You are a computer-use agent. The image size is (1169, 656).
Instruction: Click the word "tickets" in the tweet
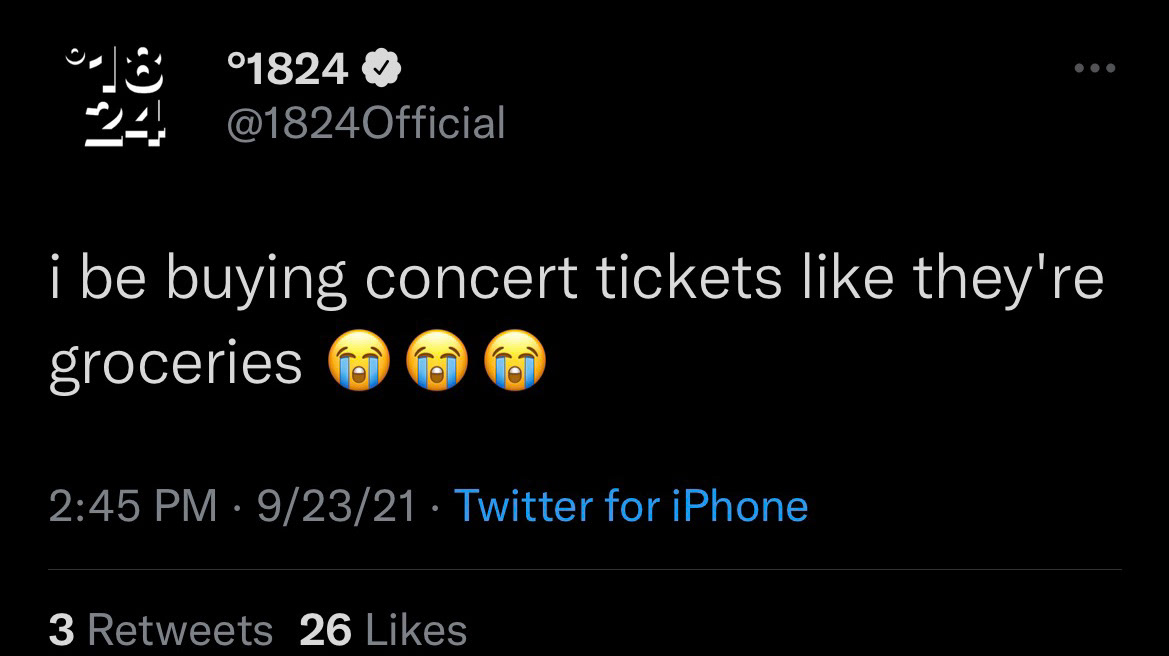point(690,281)
